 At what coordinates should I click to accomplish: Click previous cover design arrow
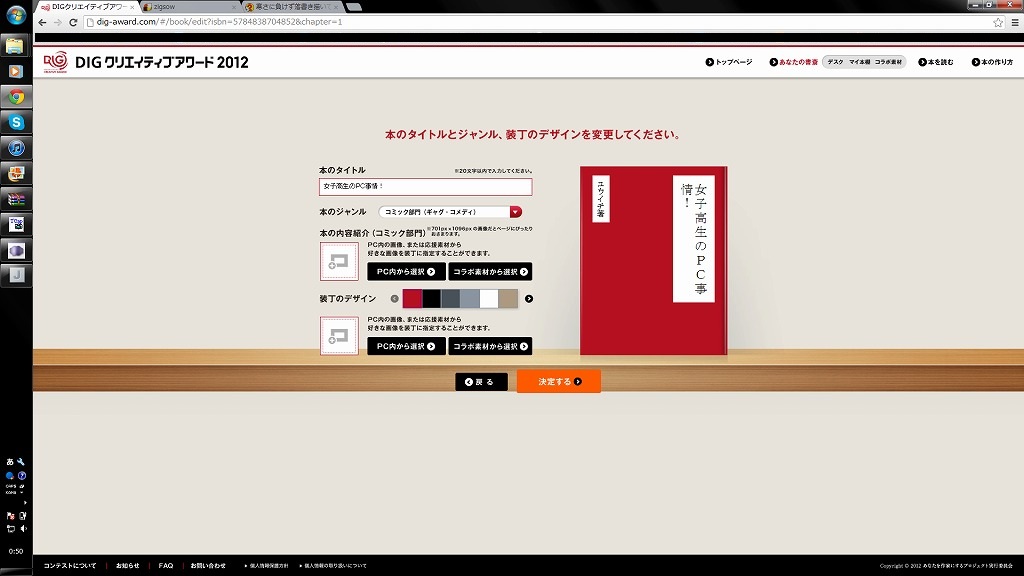394,299
